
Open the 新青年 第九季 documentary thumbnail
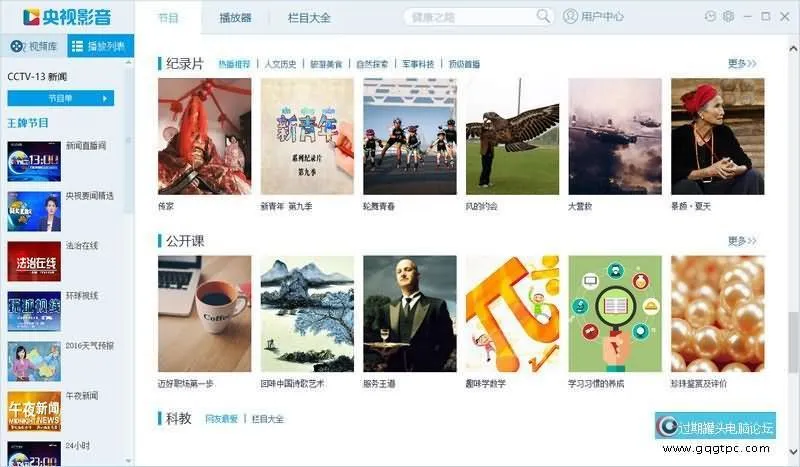click(307, 136)
